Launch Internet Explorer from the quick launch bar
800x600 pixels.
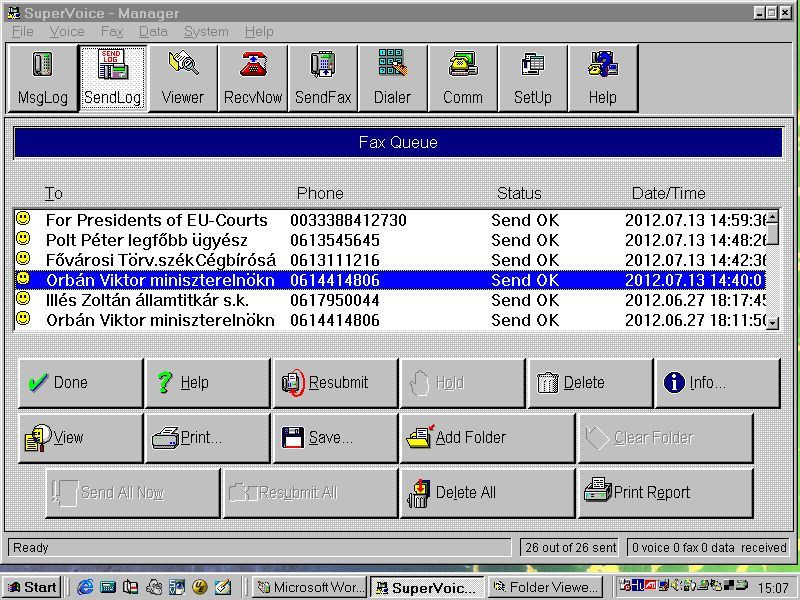pyautogui.click(x=85, y=587)
